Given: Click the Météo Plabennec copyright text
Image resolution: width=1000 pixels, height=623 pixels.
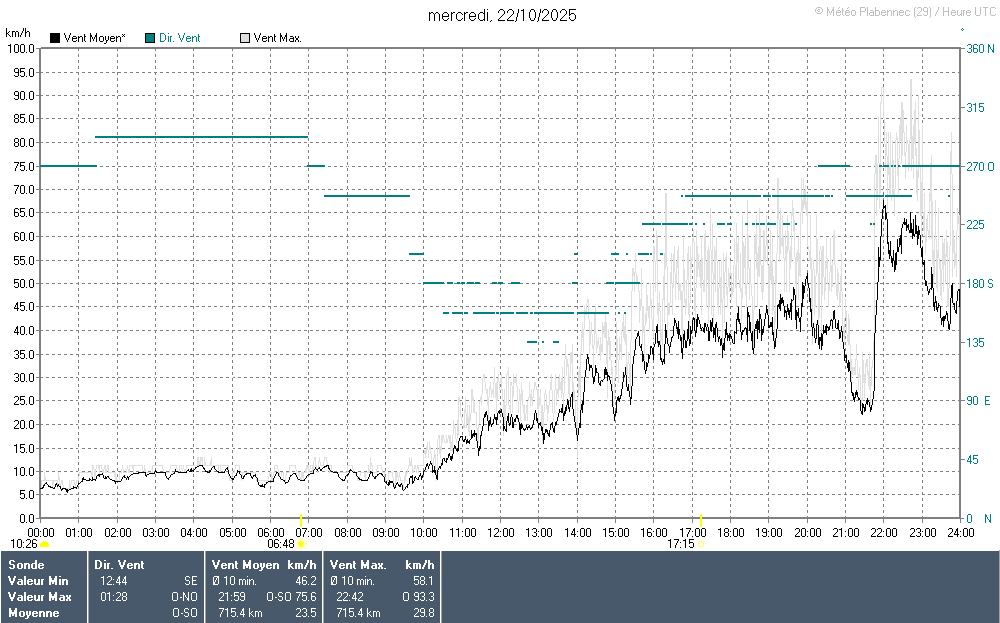Looking at the screenshot, I should tap(904, 12).
